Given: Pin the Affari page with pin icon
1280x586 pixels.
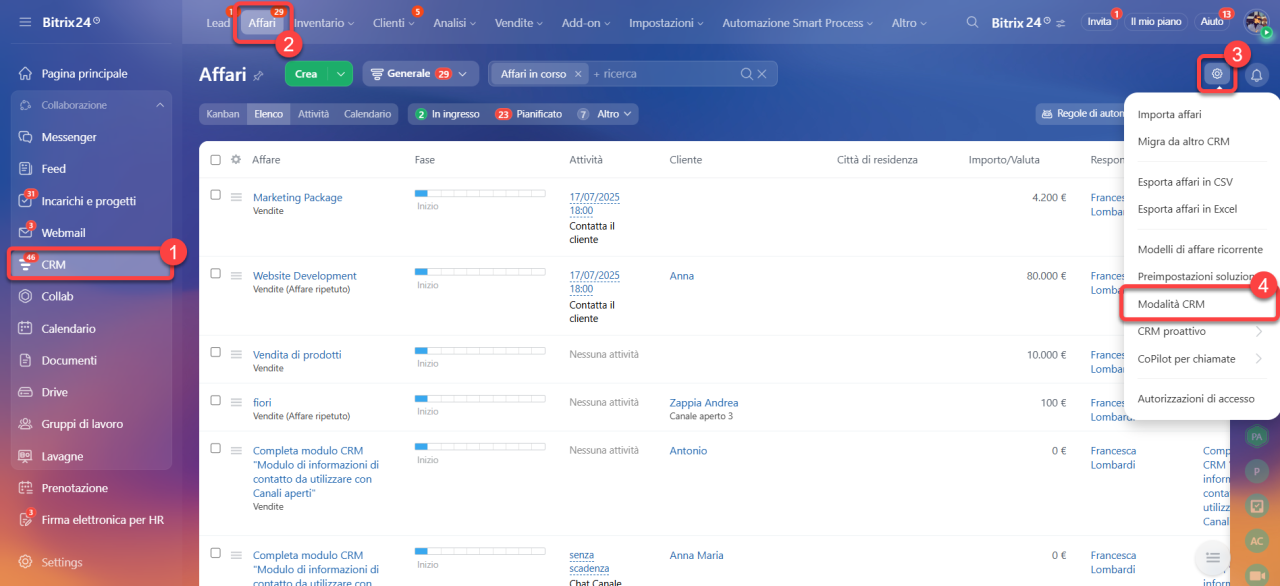Looking at the screenshot, I should click(258, 75).
